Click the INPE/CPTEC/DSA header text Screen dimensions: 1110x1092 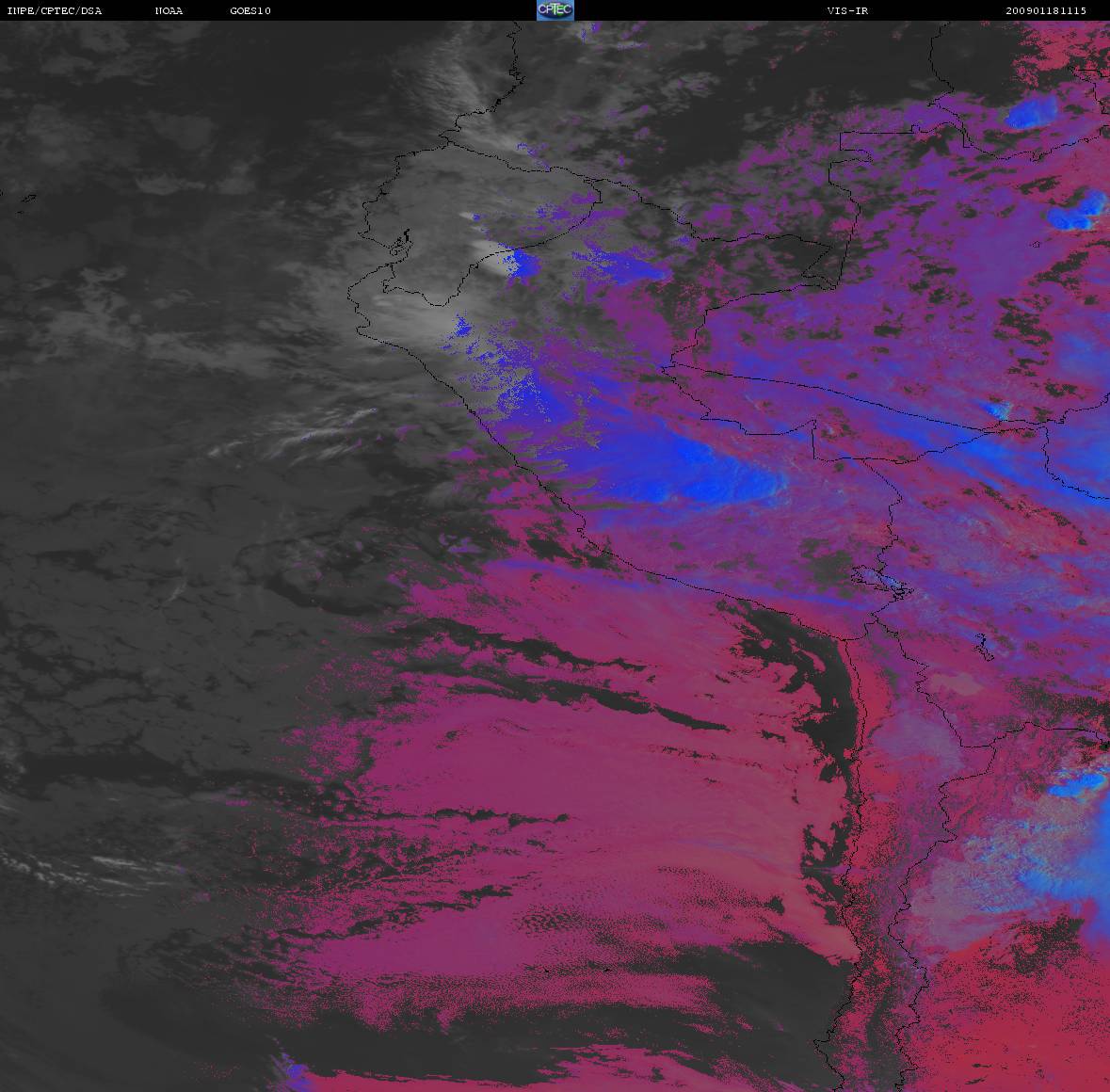pos(55,10)
